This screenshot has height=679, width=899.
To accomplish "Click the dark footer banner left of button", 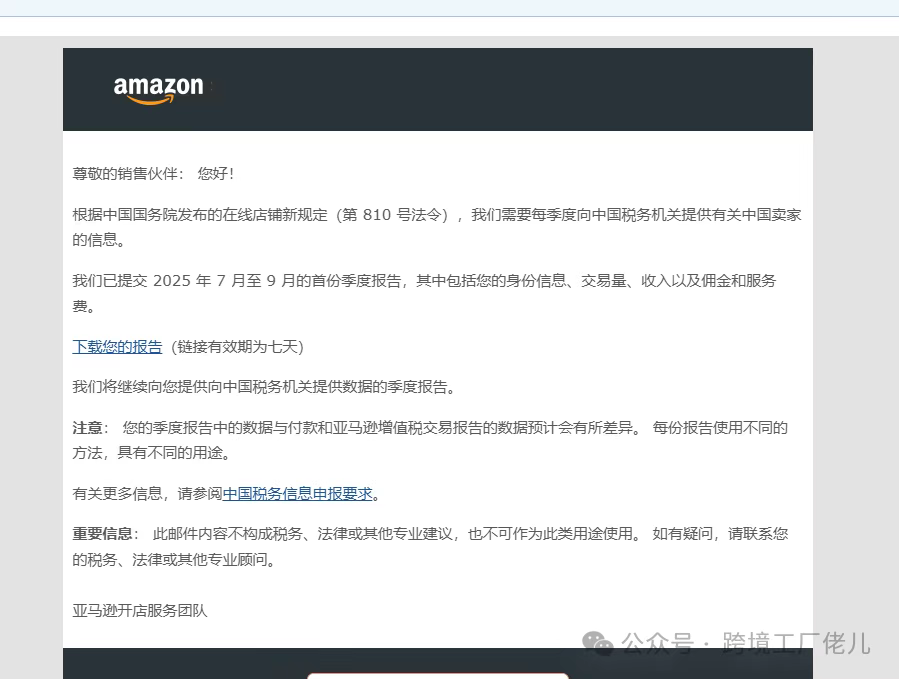I will pyautogui.click(x=180, y=663).
